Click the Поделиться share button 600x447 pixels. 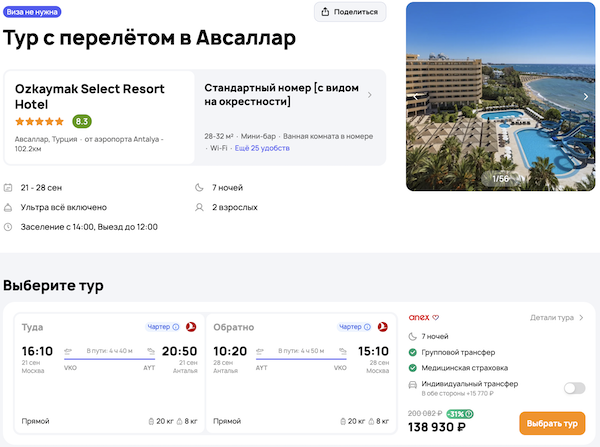[350, 12]
